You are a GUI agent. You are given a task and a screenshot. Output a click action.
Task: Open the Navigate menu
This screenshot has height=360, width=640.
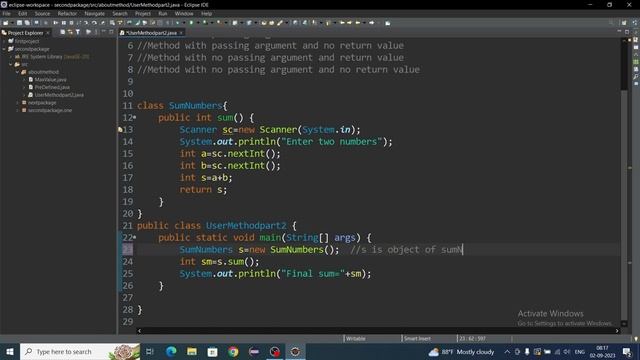tap(95, 13)
